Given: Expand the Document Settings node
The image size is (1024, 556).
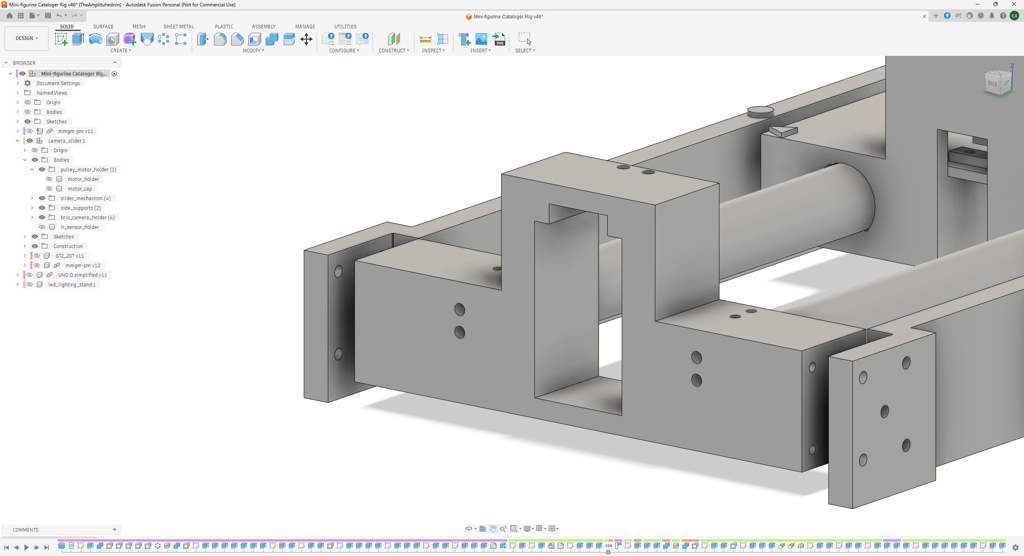Looking at the screenshot, I should (18, 83).
